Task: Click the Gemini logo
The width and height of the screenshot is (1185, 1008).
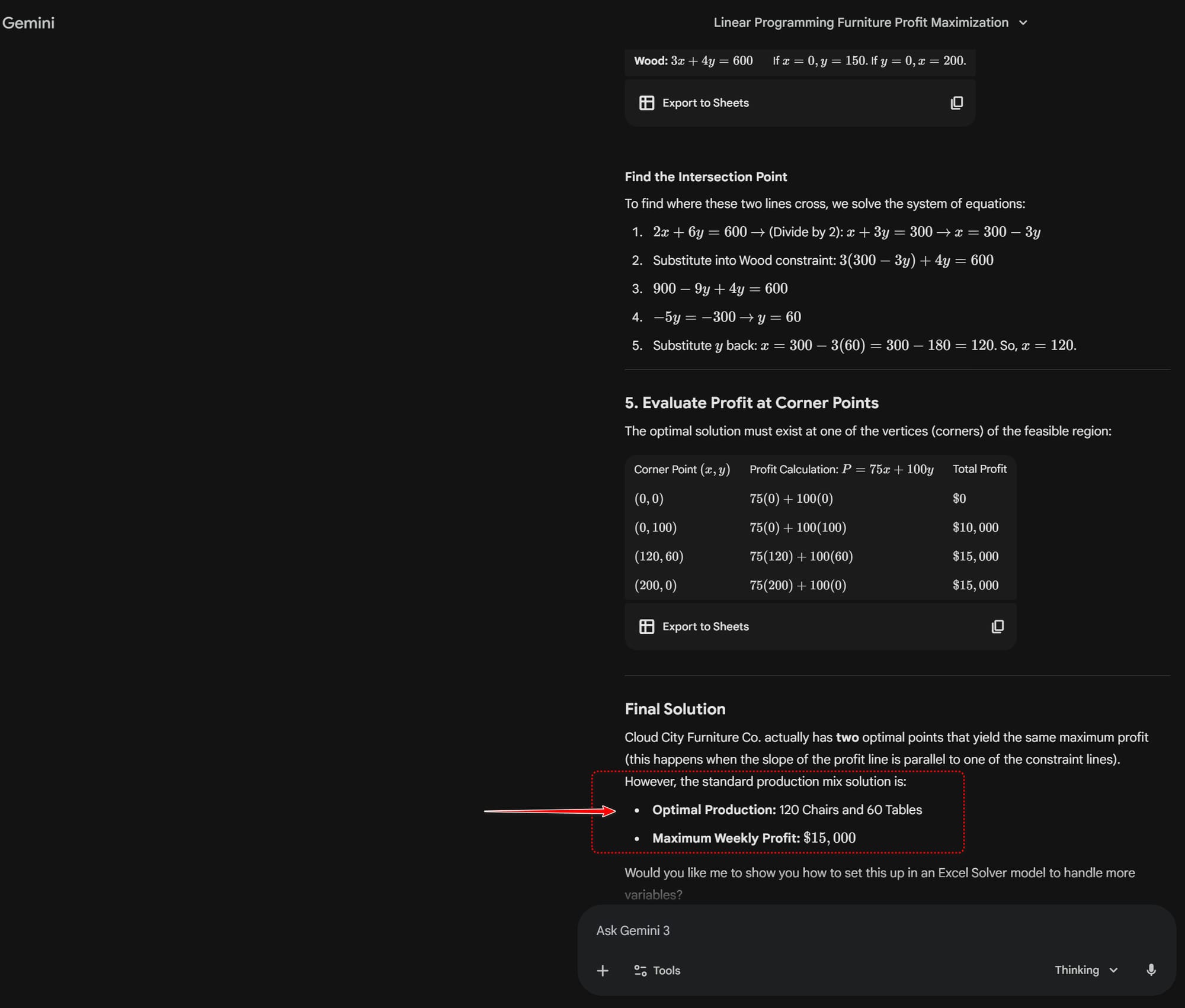Action: point(28,23)
